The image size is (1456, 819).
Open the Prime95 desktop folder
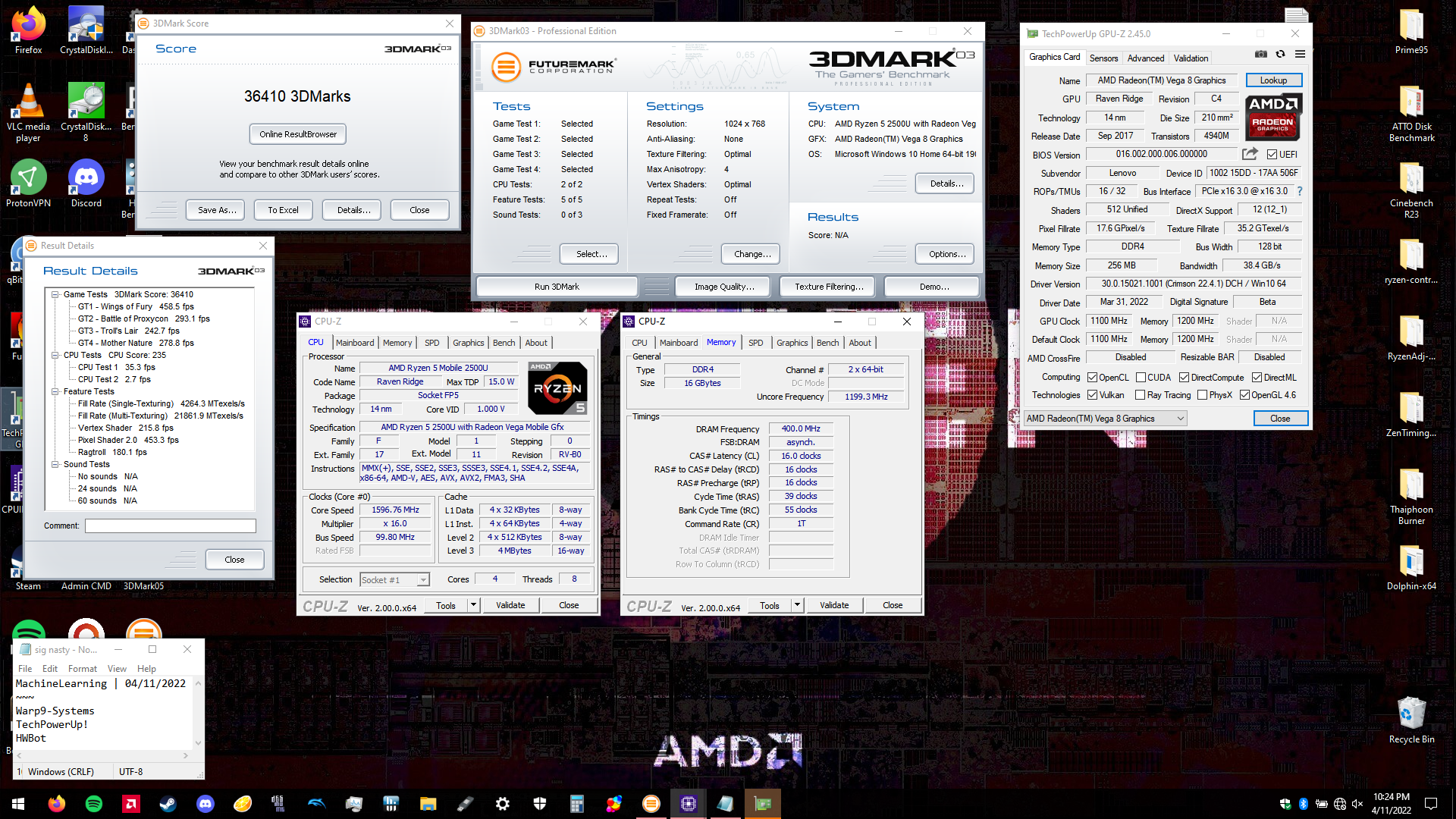tap(1411, 31)
